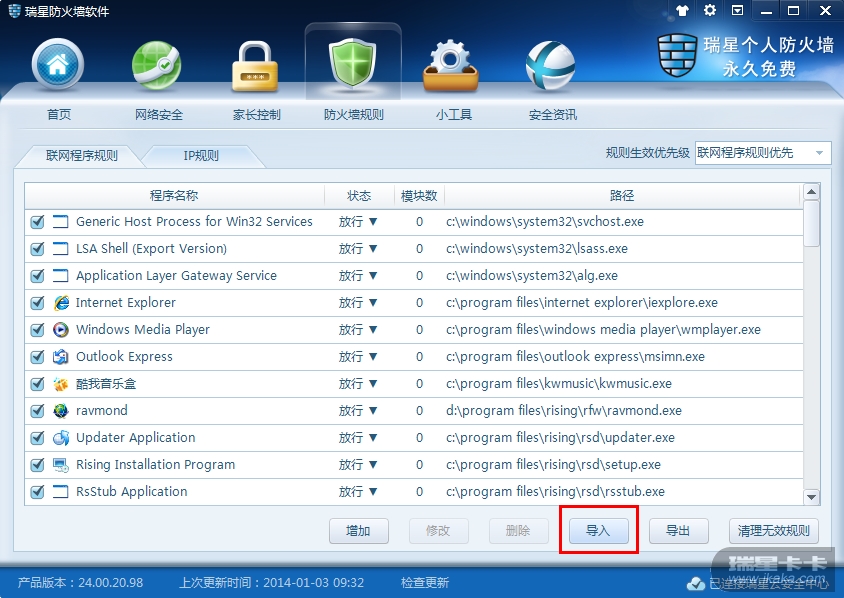Select path c:\windows\system32\alg.exe
This screenshot has width=844, height=598.
[532, 276]
